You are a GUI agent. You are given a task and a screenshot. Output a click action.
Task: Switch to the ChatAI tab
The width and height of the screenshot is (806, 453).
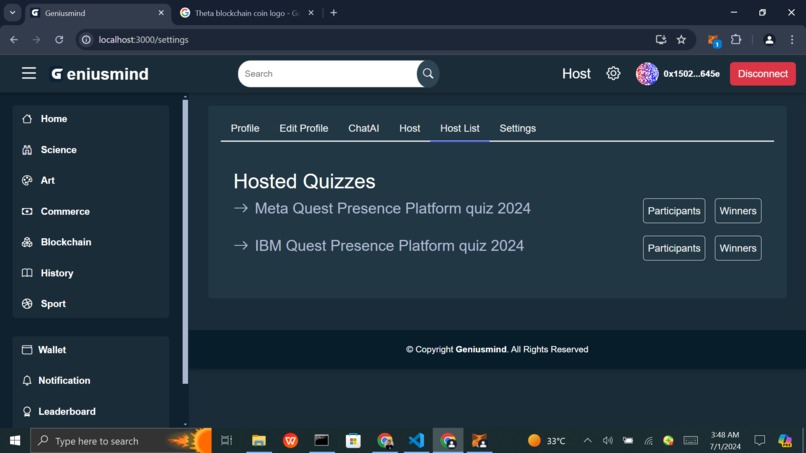[x=363, y=129]
